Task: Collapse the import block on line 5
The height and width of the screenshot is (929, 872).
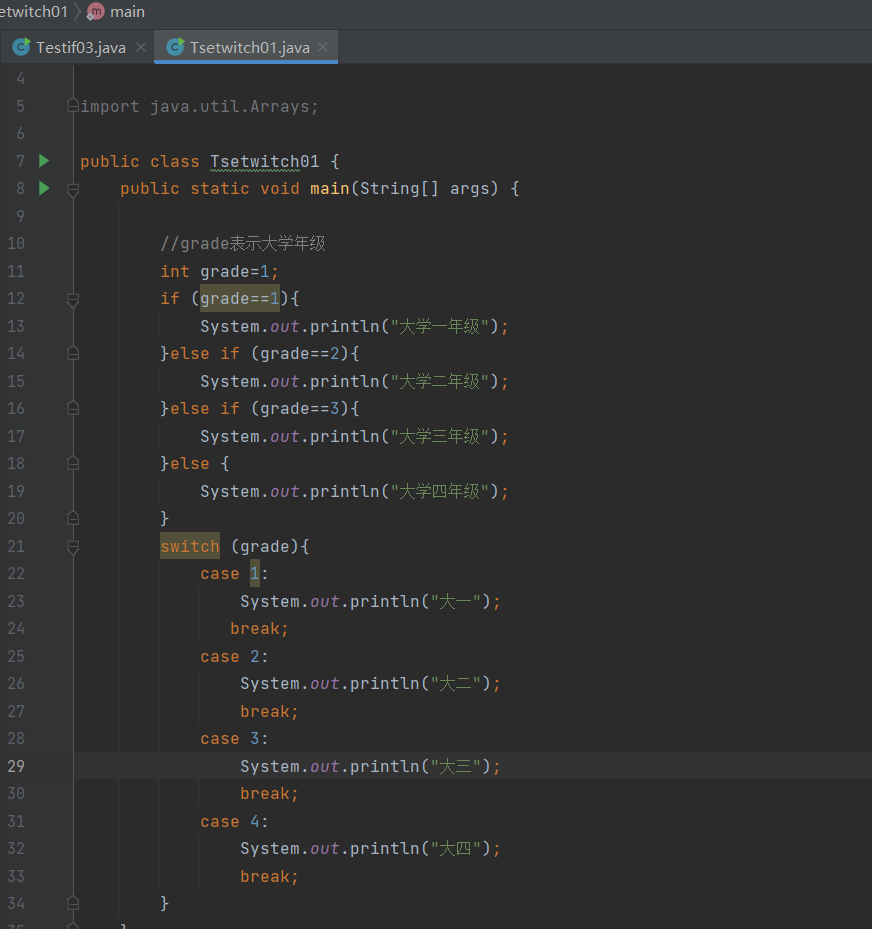Action: pos(73,106)
